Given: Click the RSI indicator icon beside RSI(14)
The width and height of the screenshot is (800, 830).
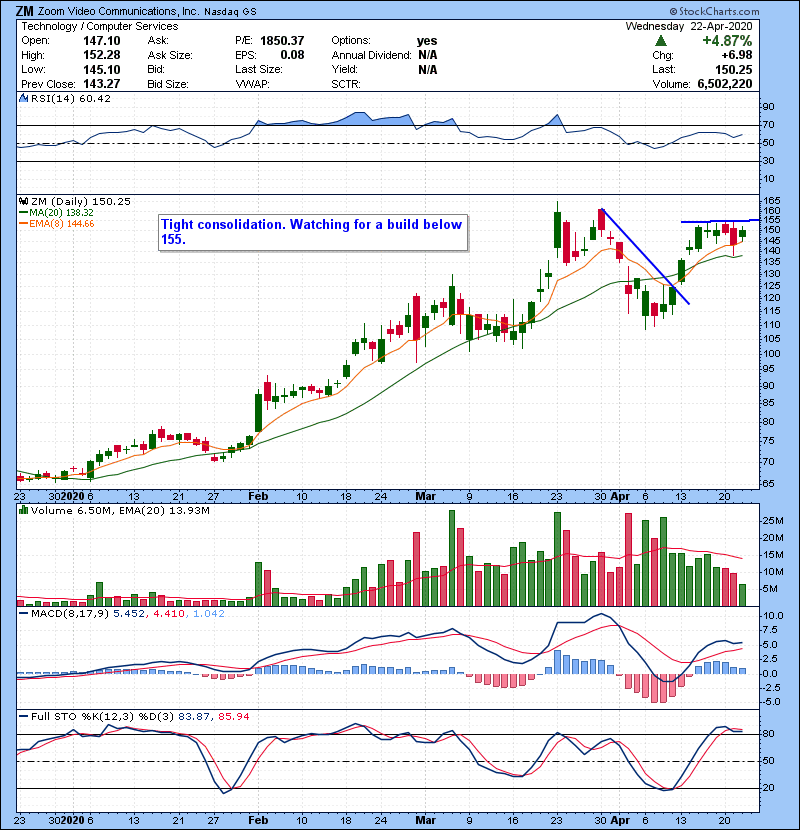Looking at the screenshot, I should point(23,98).
